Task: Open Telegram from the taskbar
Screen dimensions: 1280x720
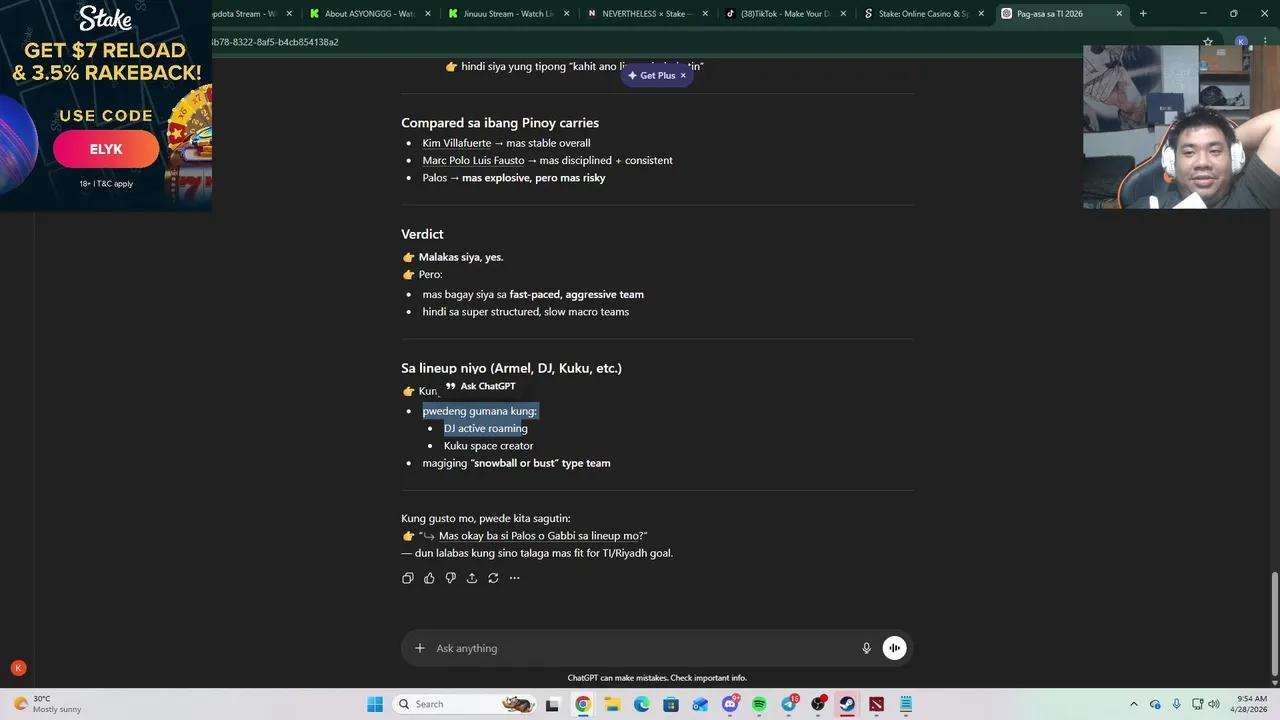Action: point(789,704)
